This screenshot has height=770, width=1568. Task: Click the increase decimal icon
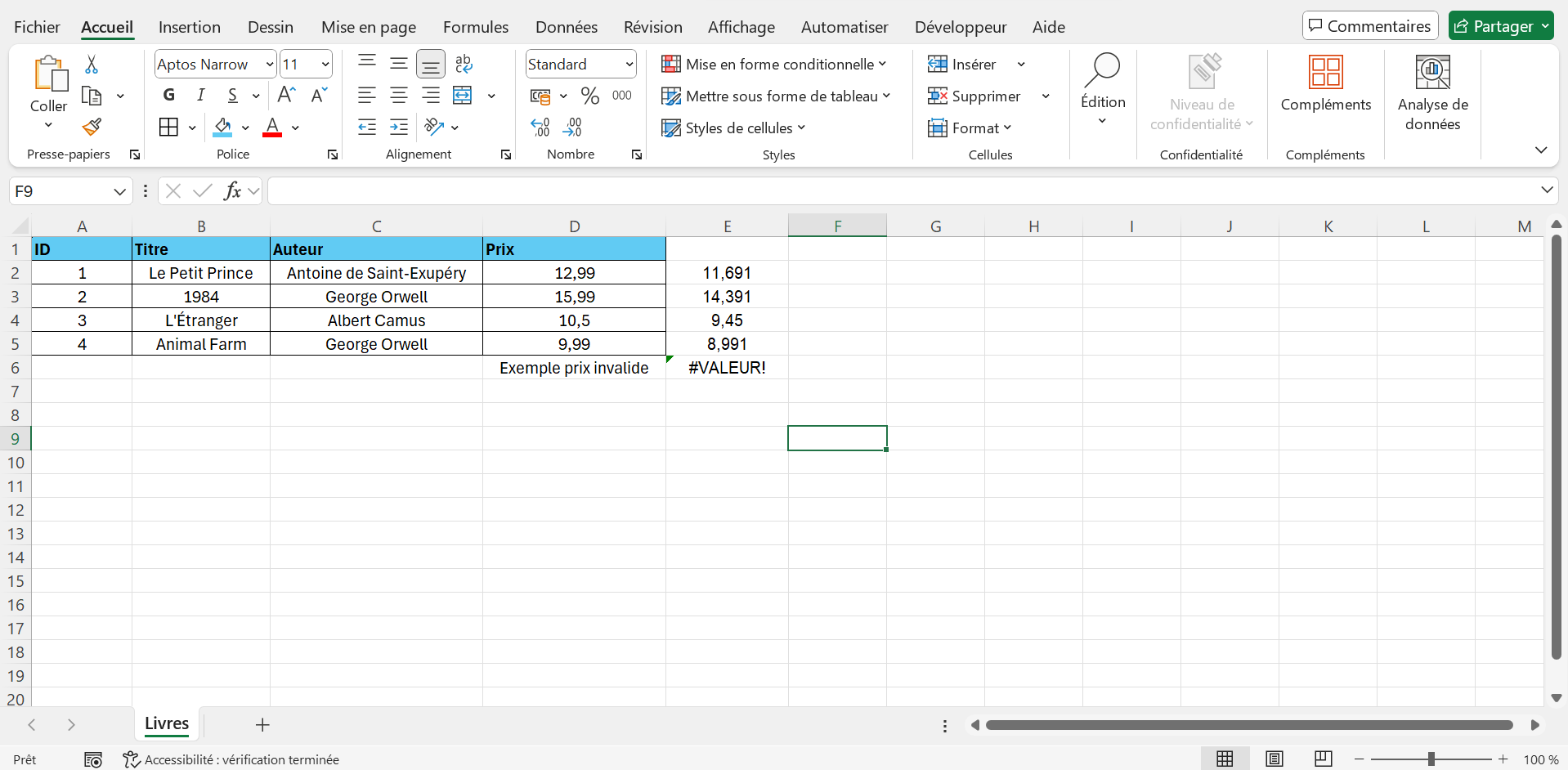coord(540,127)
